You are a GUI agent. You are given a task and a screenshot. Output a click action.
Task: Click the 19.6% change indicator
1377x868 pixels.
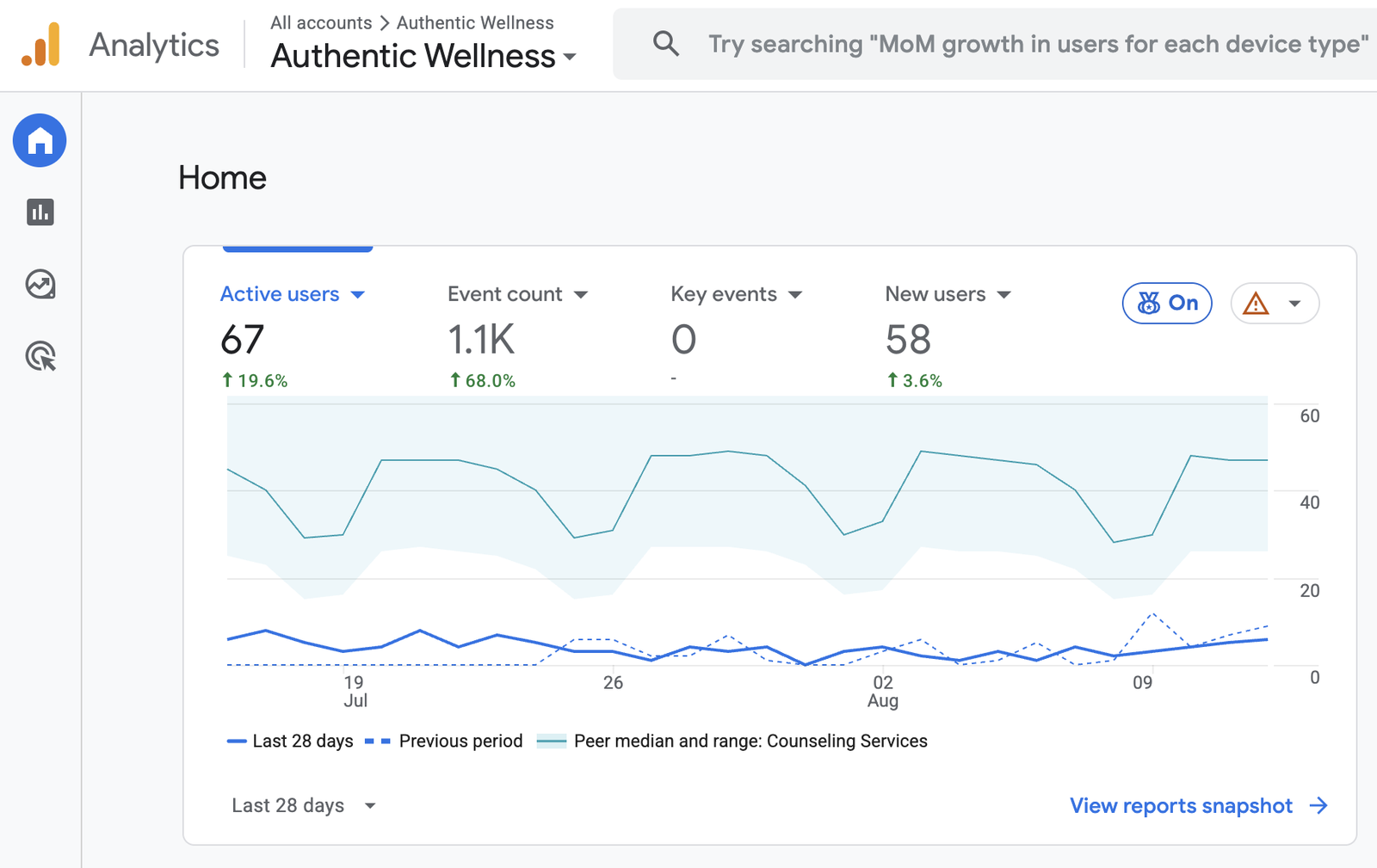(x=255, y=381)
